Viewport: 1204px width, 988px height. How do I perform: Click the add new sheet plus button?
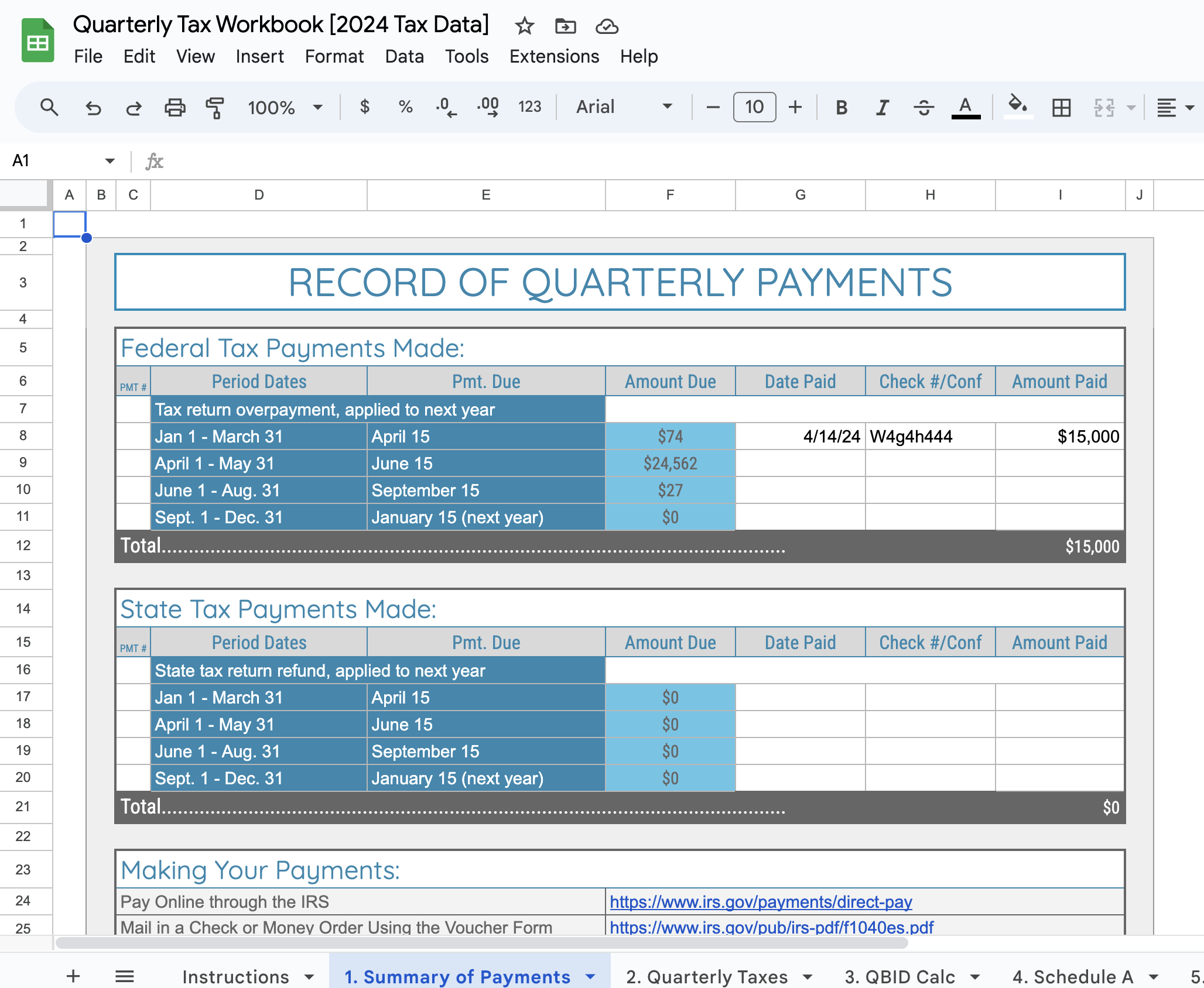click(x=73, y=976)
